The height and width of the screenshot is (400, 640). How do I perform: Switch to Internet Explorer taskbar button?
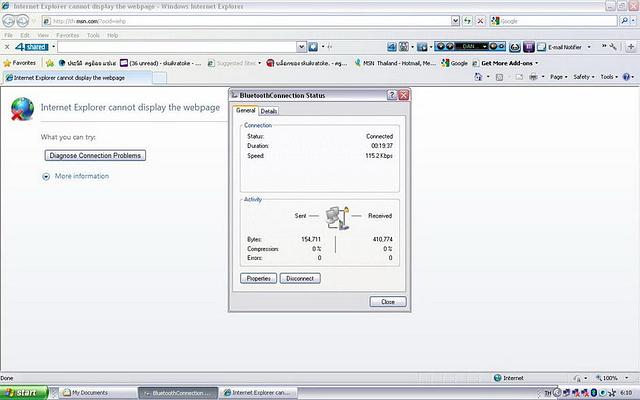[259, 393]
